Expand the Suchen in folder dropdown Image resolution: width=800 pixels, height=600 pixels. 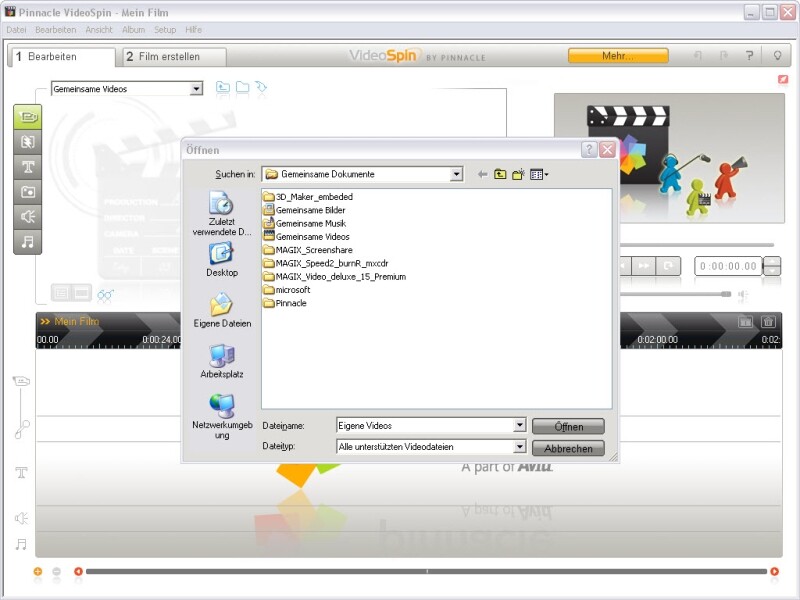tap(456, 174)
